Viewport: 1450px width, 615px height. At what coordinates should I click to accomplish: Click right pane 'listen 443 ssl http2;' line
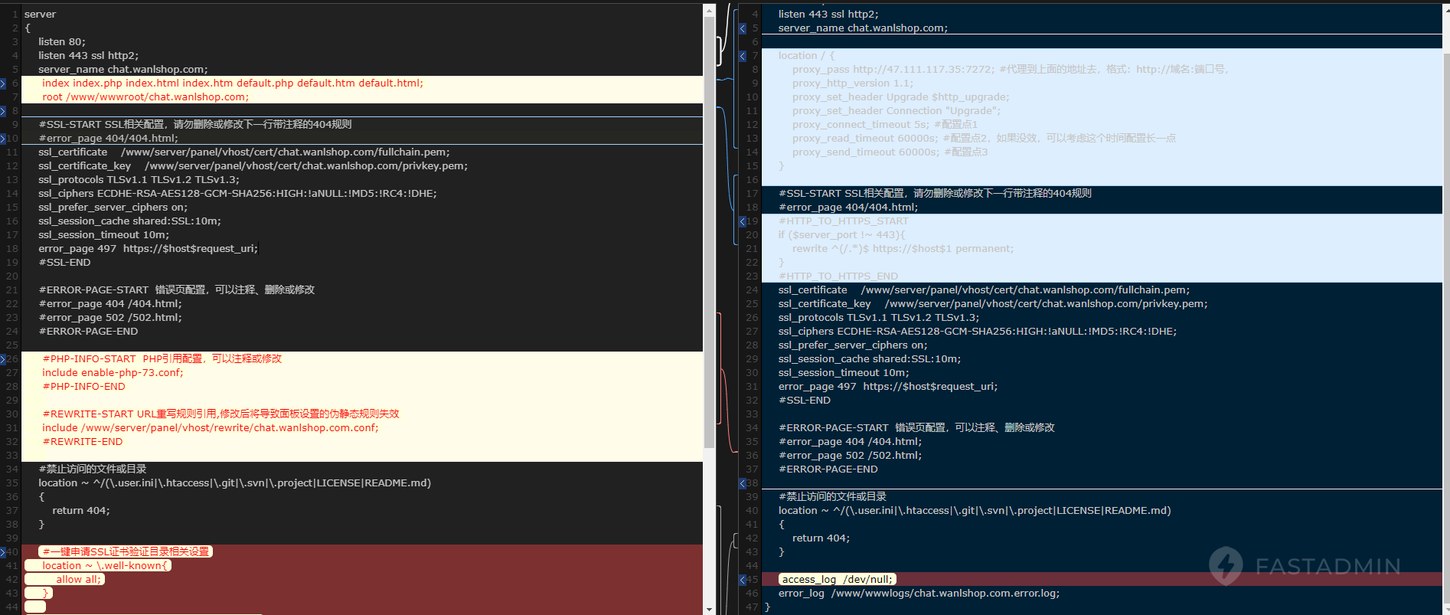click(828, 14)
